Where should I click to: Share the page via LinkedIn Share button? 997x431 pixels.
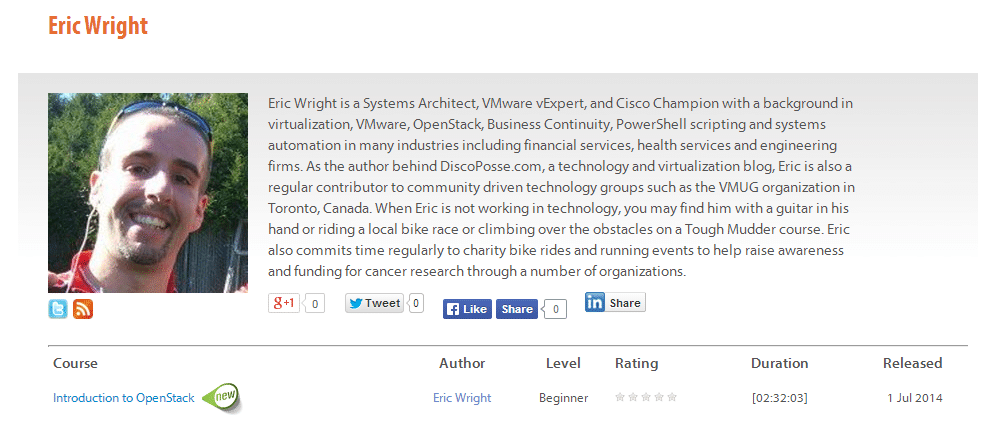click(615, 302)
